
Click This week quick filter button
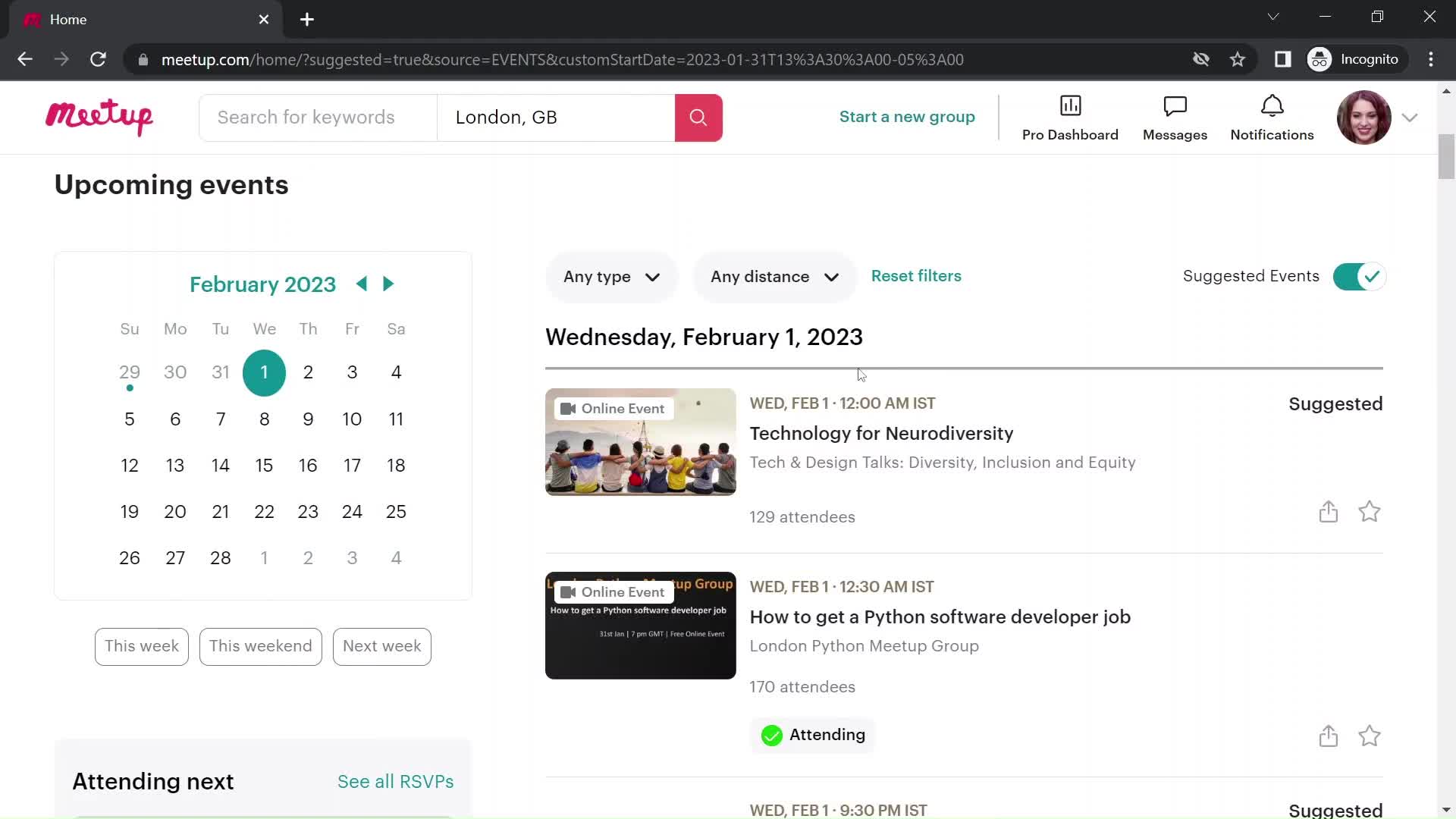click(142, 647)
